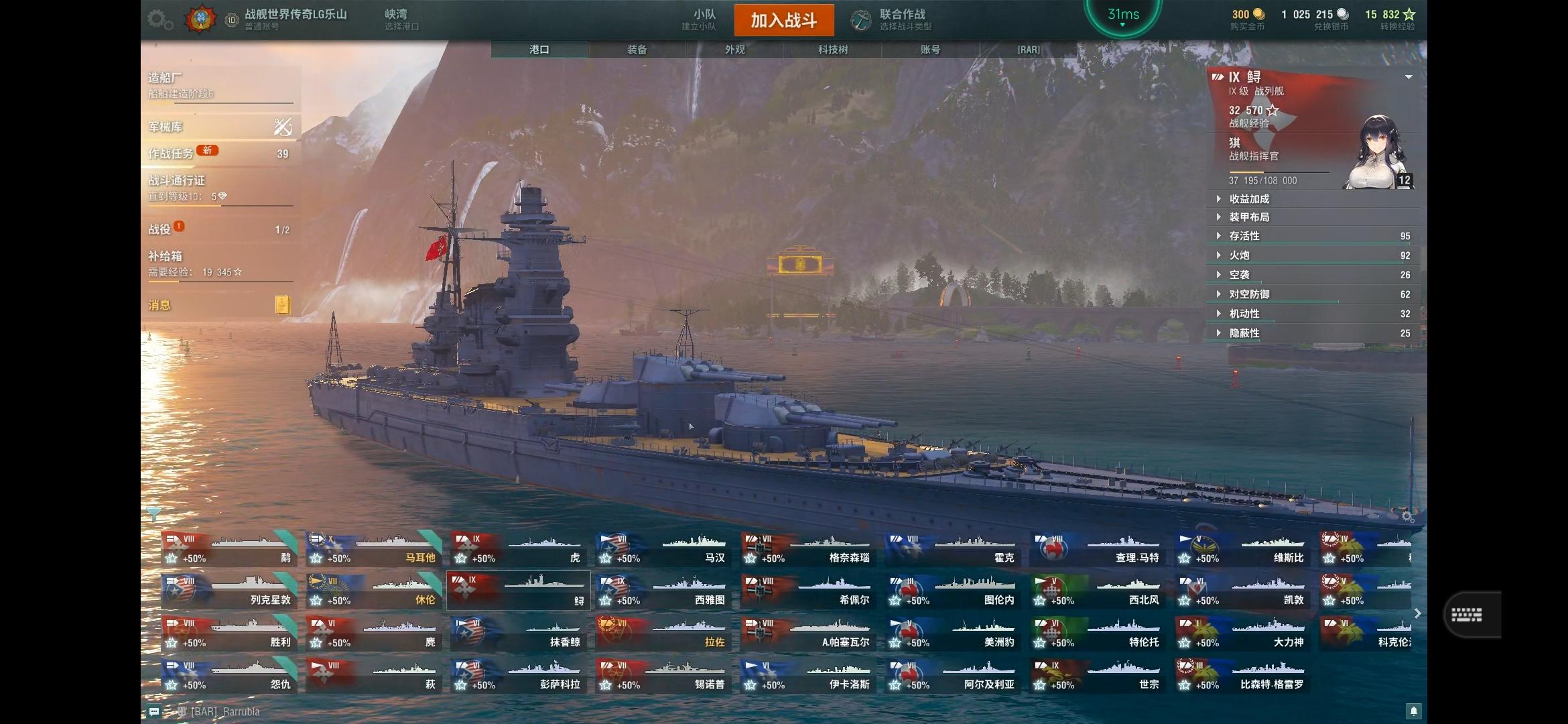Image resolution: width=1568 pixels, height=724 pixels.
Task: Expand the 火炮 artillery stats row
Action: coord(1312,255)
